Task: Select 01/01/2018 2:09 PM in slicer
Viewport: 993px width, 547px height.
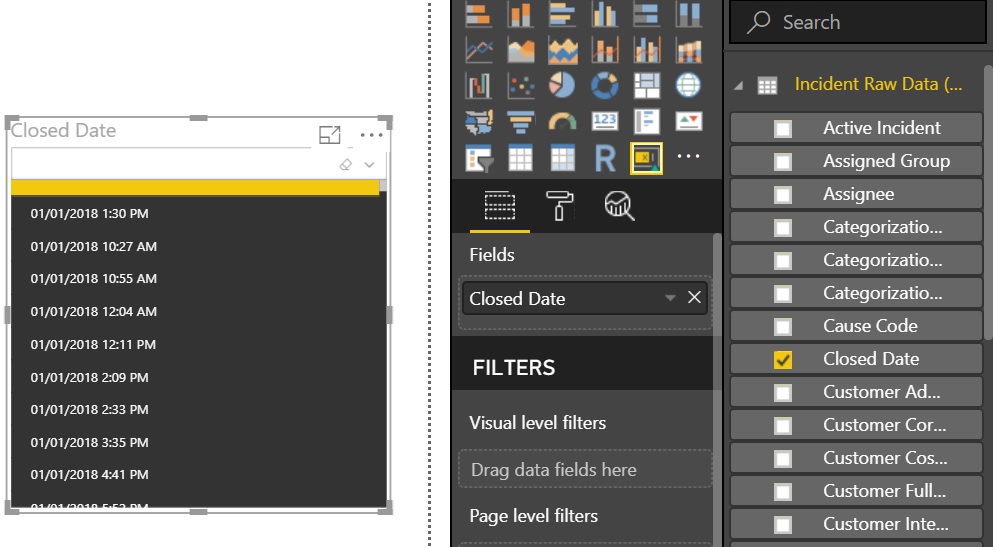Action: (x=89, y=377)
